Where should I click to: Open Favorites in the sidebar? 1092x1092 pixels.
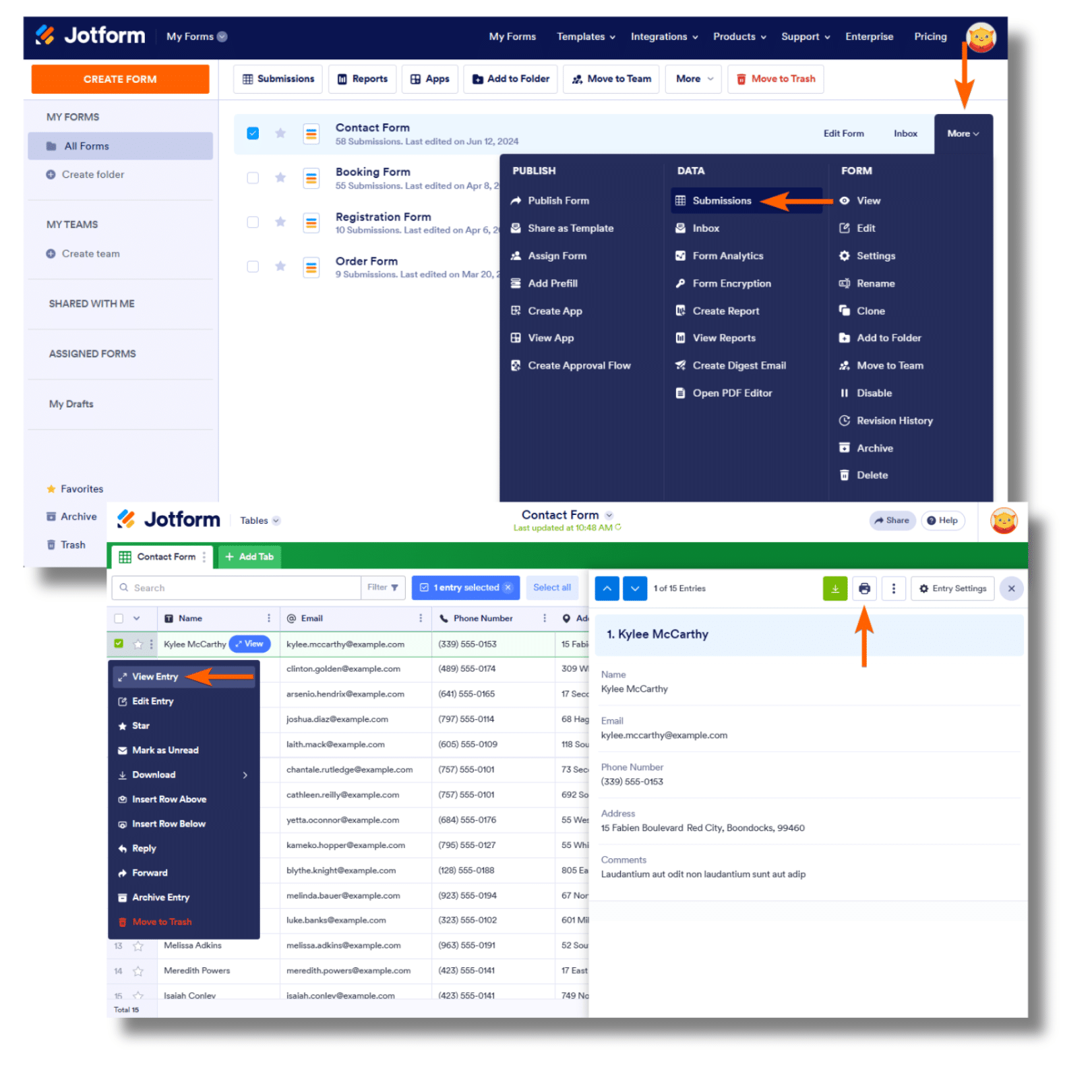[75, 489]
